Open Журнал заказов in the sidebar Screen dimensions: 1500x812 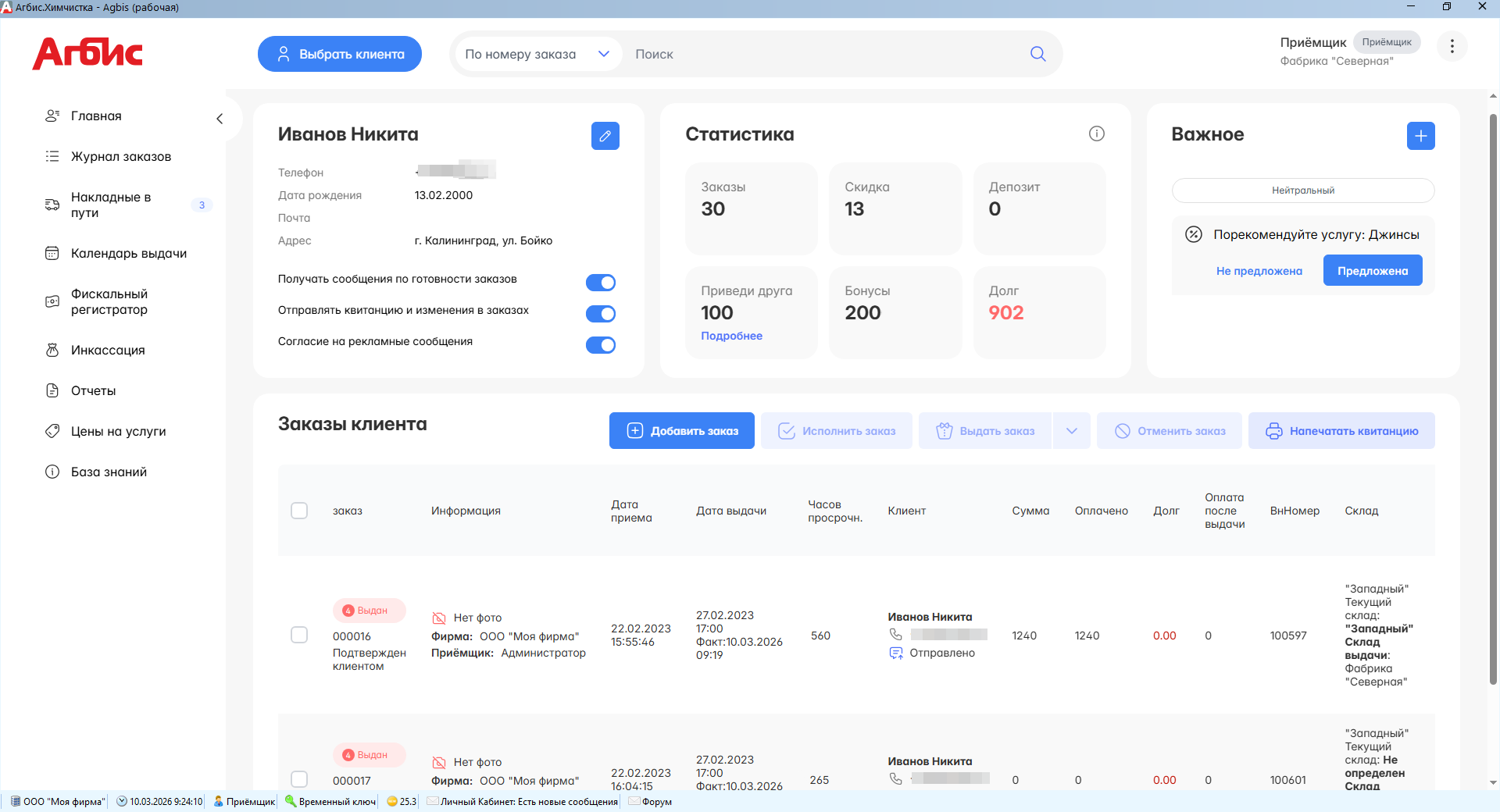121,156
